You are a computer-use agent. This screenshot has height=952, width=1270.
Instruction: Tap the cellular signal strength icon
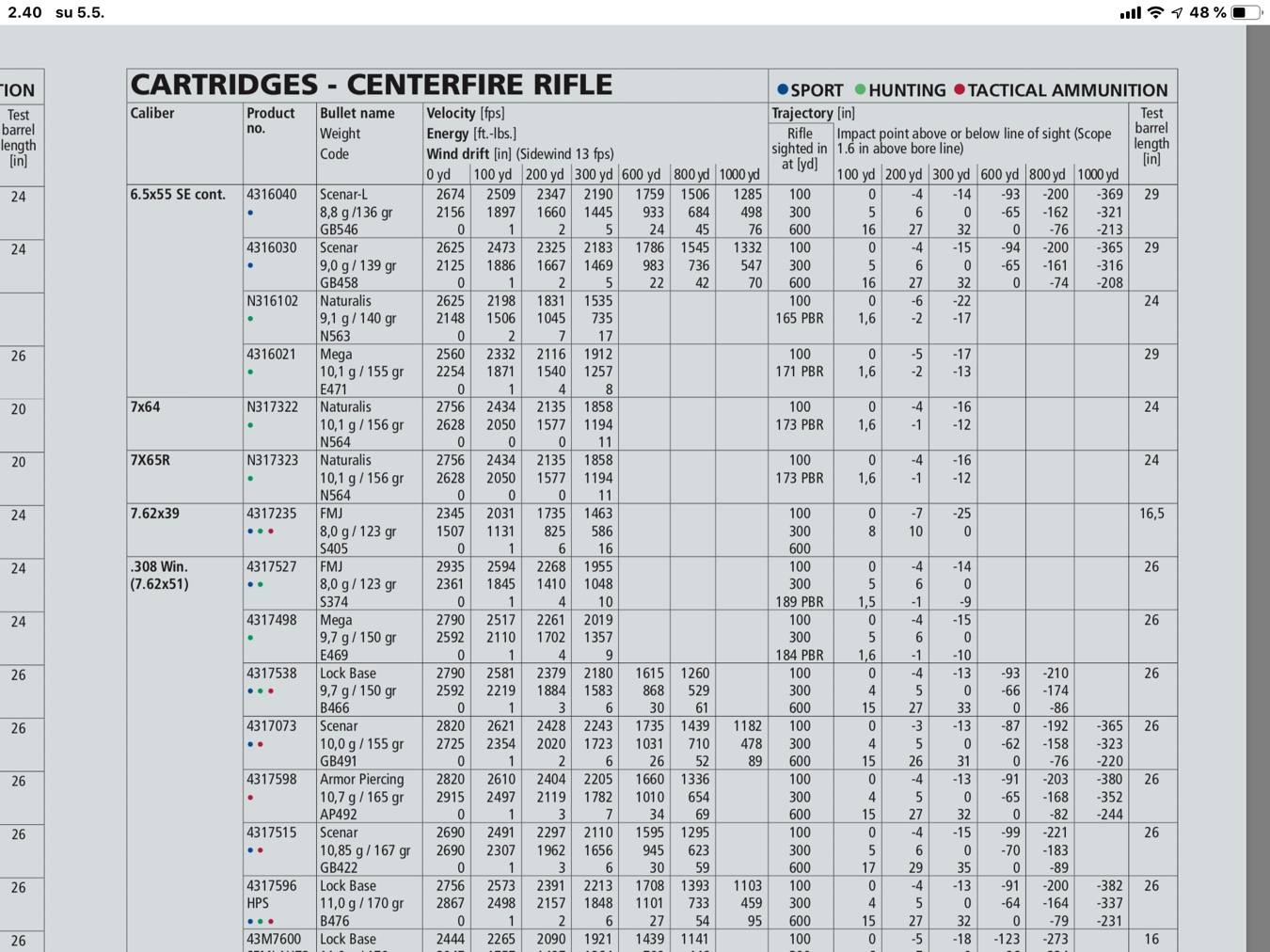point(1130,13)
